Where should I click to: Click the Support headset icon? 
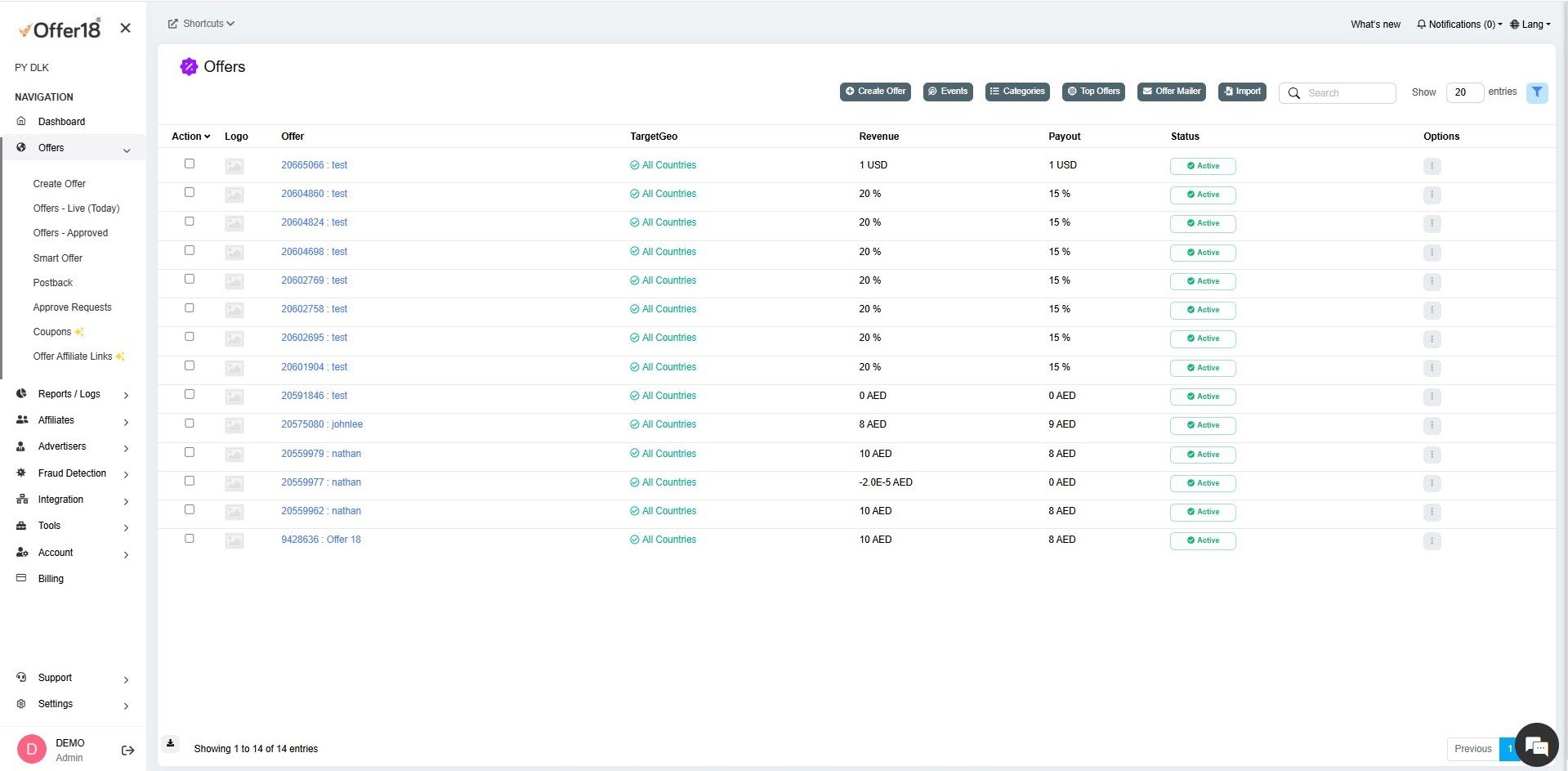tap(21, 678)
